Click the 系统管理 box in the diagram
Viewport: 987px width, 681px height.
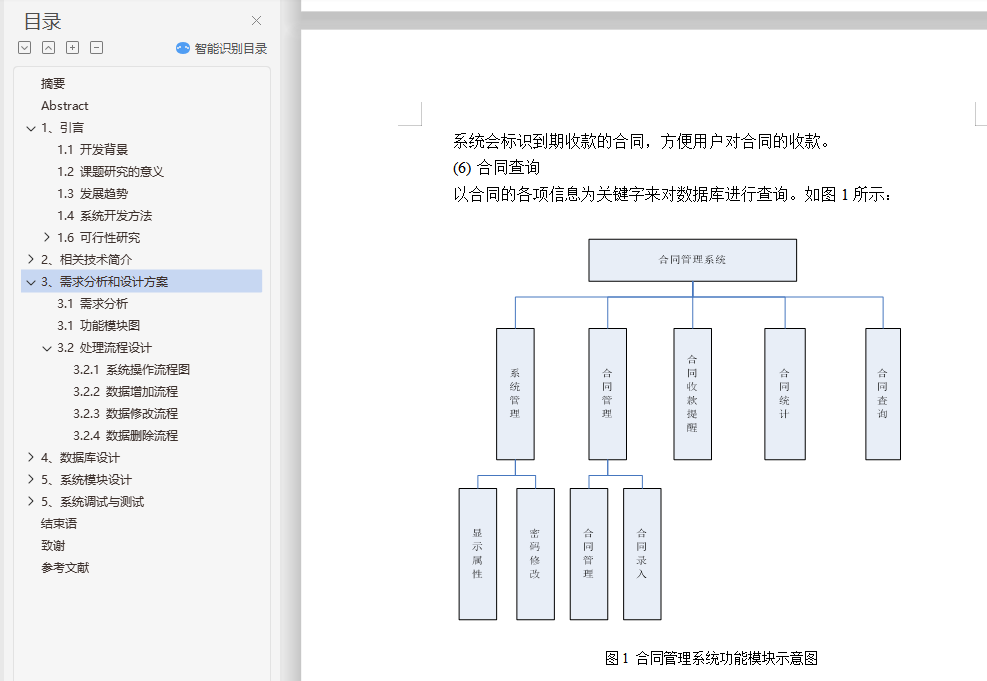tap(516, 394)
